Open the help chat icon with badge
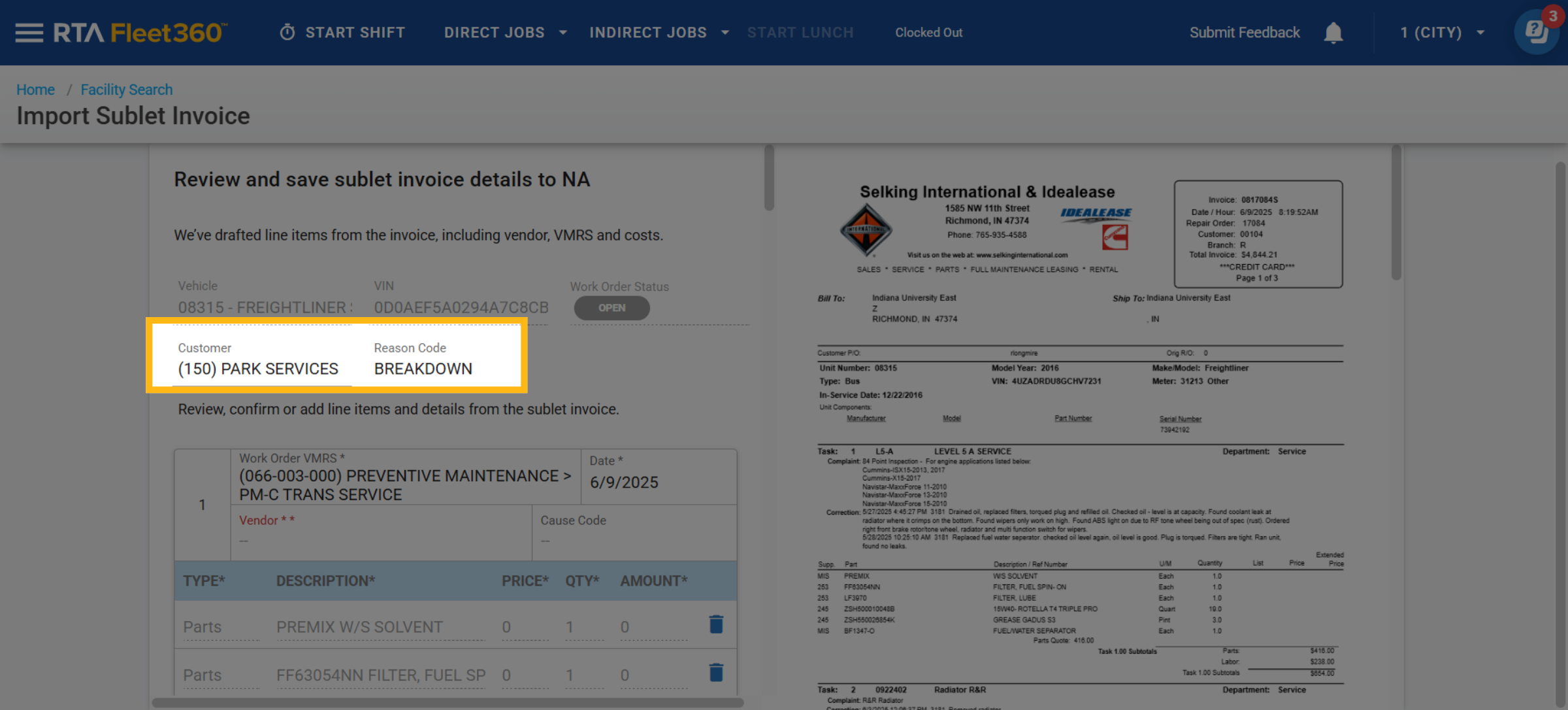The width and height of the screenshot is (1568, 710). 1536,31
